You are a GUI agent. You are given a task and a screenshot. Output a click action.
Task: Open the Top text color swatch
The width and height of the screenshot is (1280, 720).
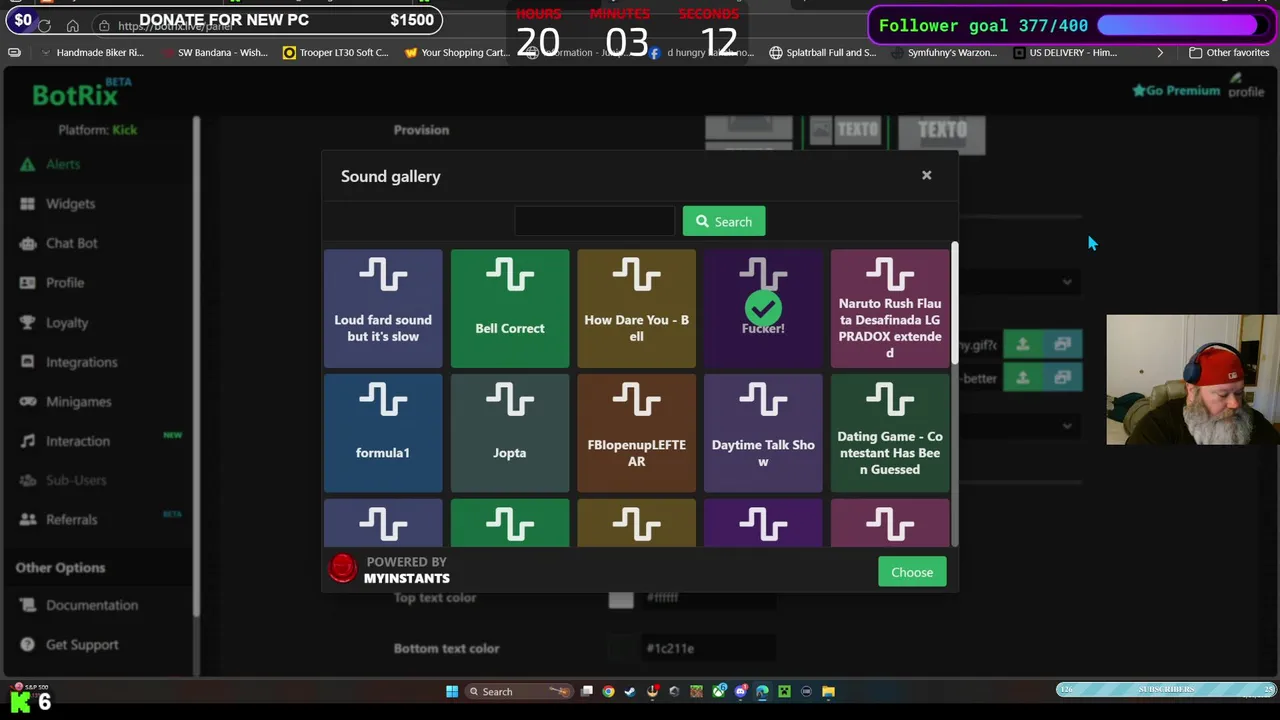[x=621, y=598]
